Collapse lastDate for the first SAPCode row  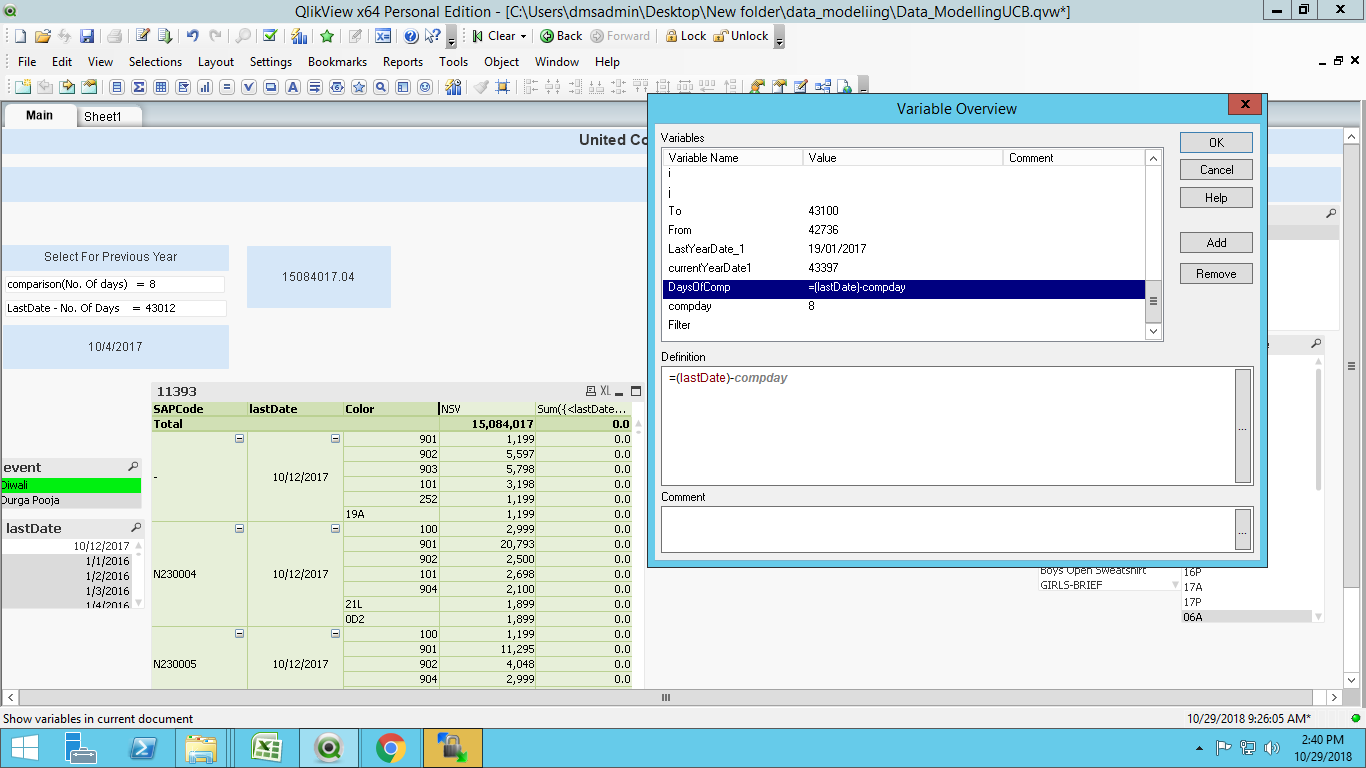(x=335, y=439)
